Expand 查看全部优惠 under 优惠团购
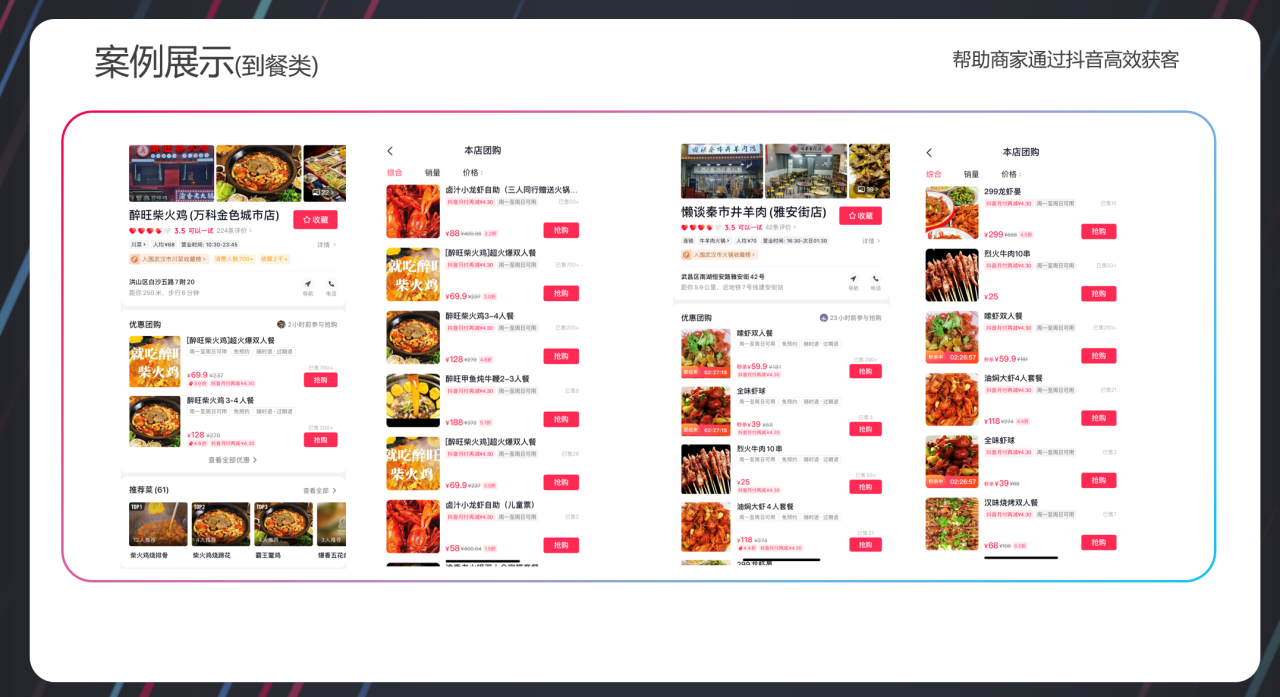1280x697 pixels. click(232, 460)
